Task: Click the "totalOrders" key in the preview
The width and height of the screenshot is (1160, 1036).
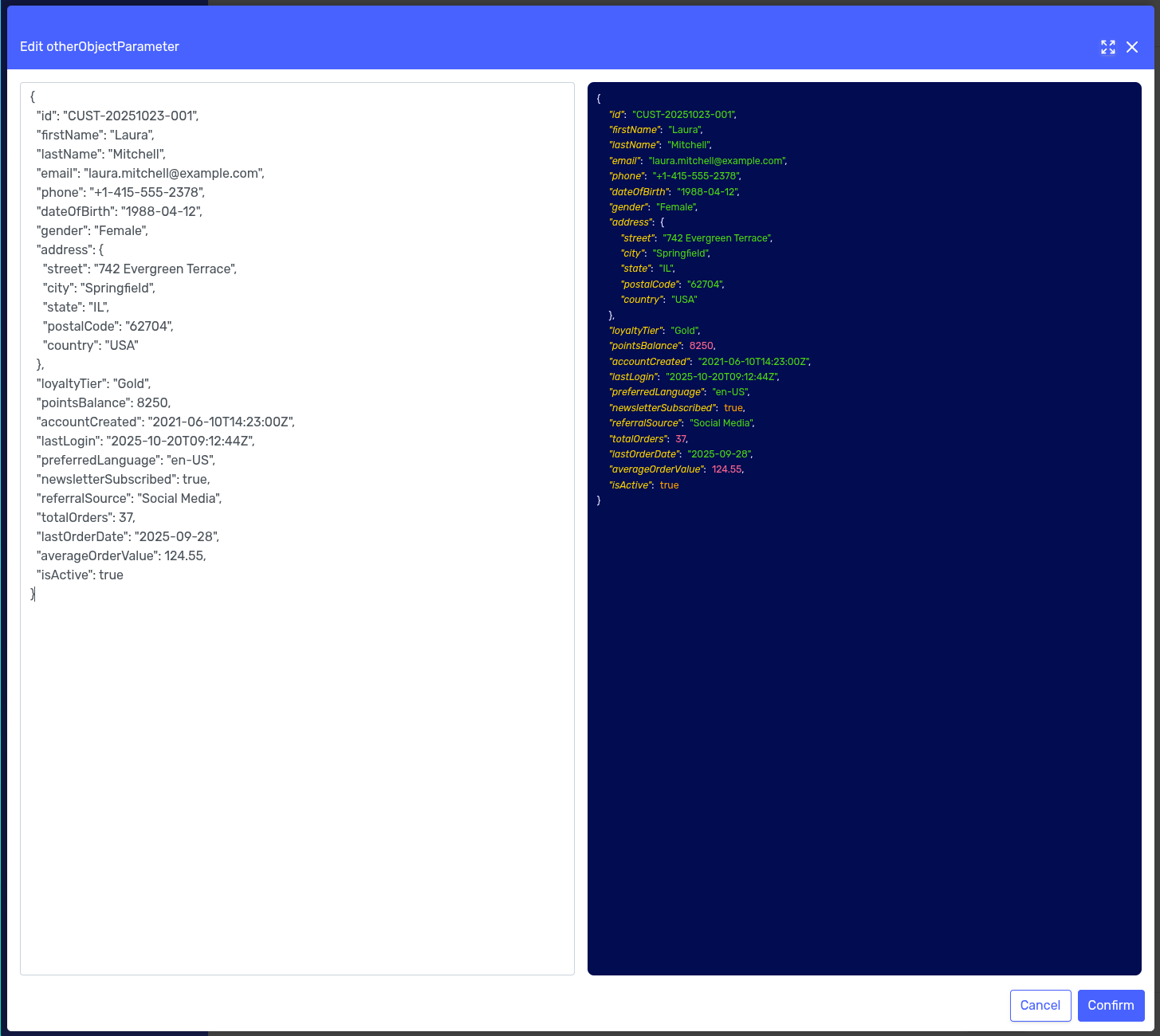Action: 637,439
